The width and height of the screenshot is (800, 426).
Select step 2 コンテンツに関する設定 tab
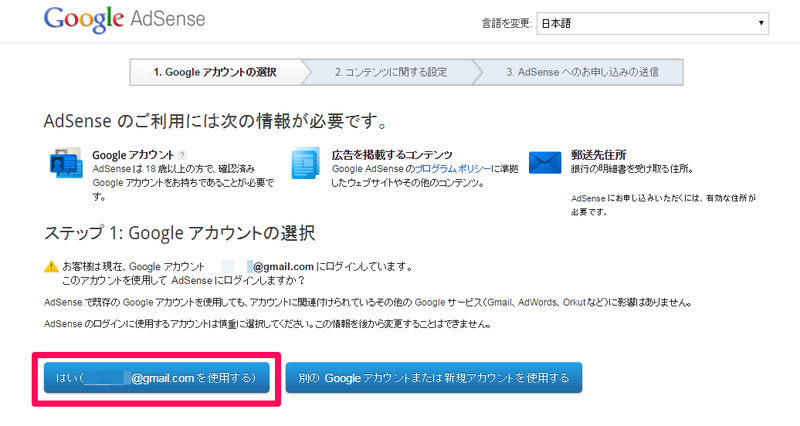[391, 72]
